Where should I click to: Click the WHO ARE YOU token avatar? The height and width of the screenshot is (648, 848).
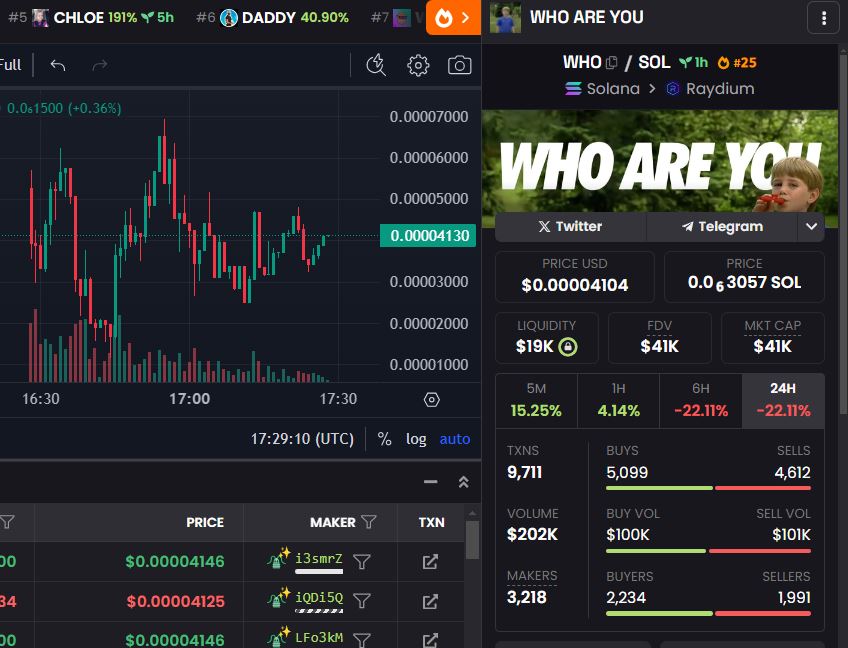[x=505, y=17]
